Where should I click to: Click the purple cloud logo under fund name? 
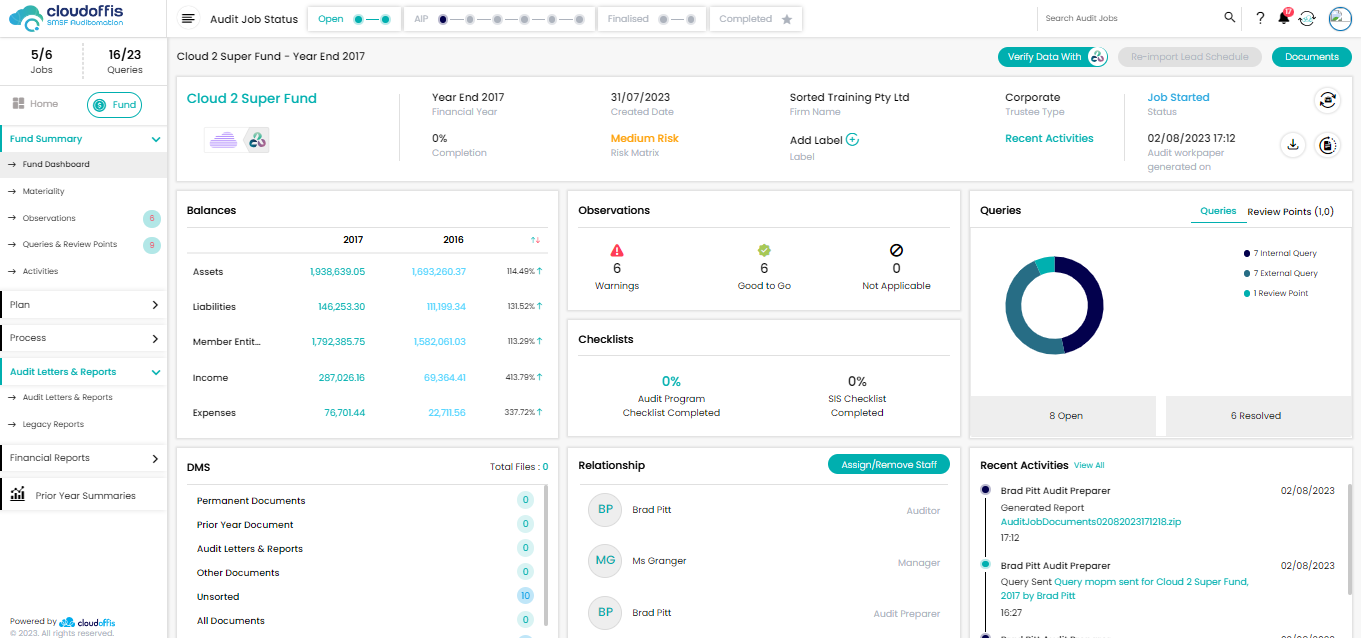click(224, 140)
